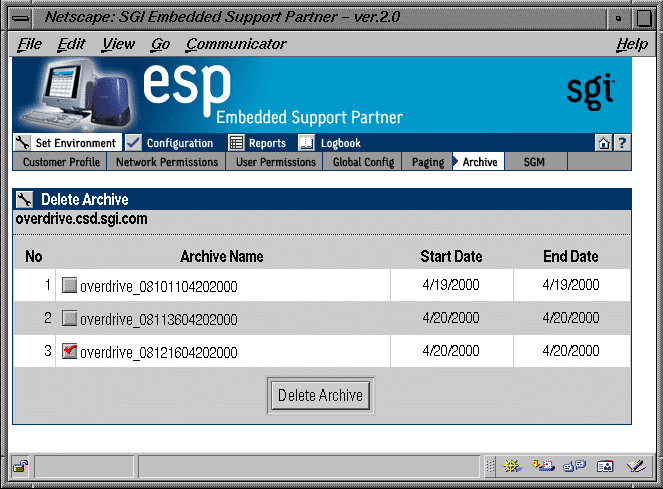Open help with the question mark icon
Viewport: 663px width, 489px height.
click(622, 143)
